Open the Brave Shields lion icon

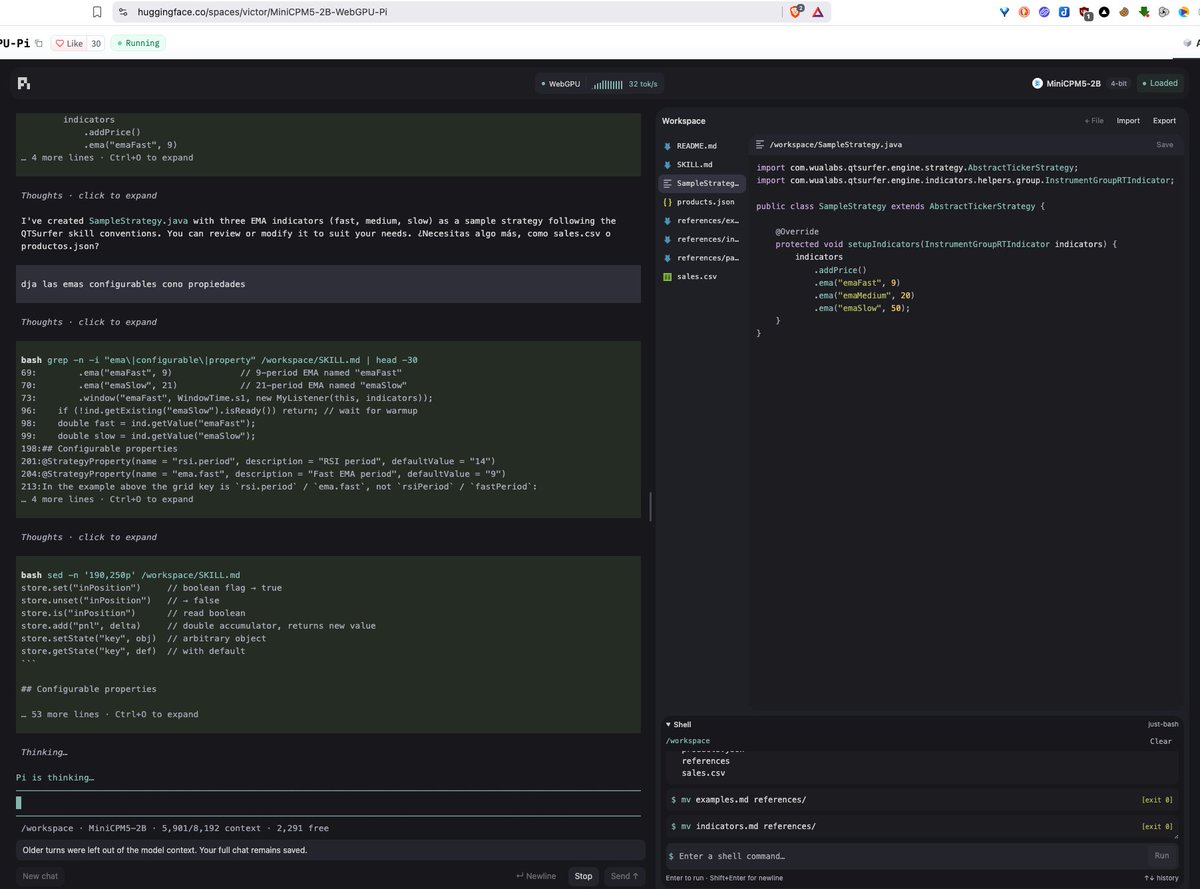[x=797, y=12]
